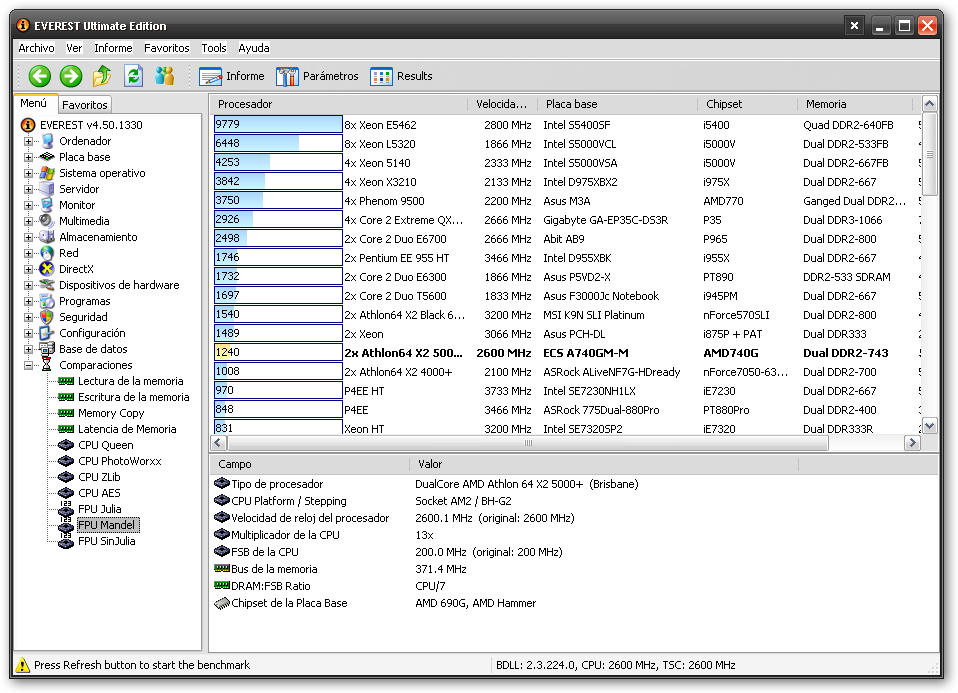Select FPU Julia benchmark item
958x693 pixels.
(x=99, y=509)
